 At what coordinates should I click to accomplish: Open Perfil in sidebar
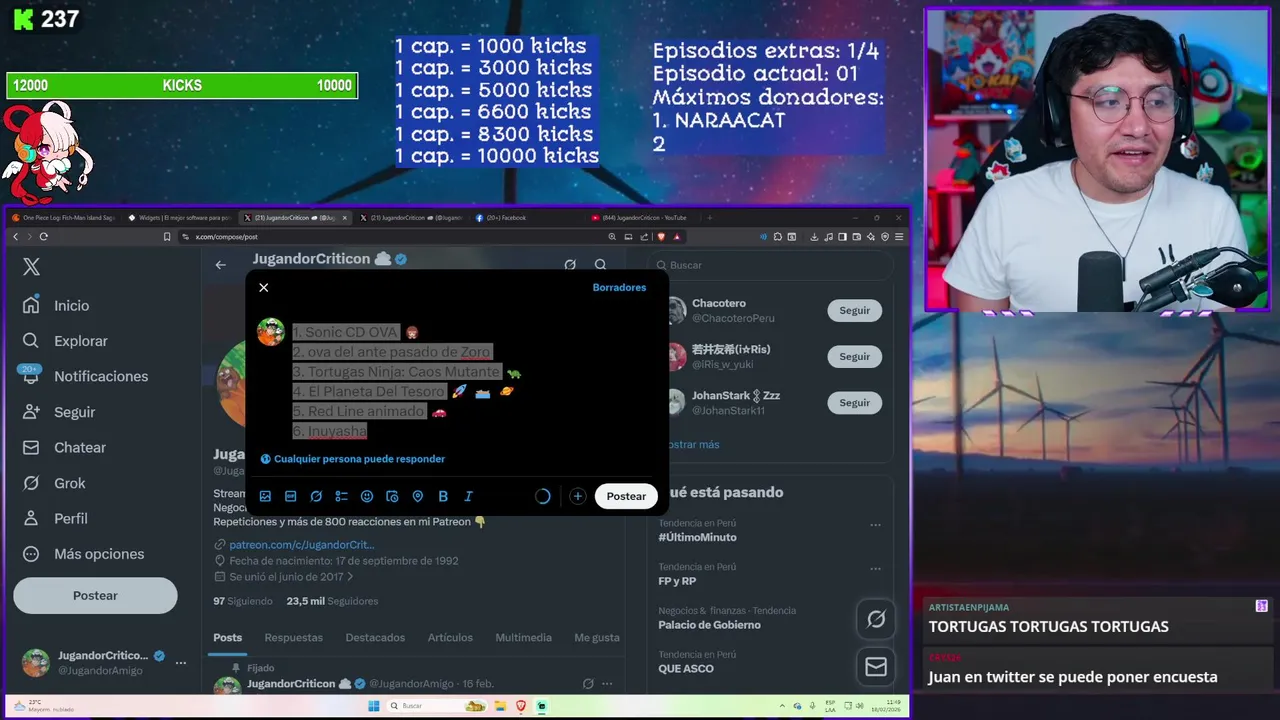point(57,519)
